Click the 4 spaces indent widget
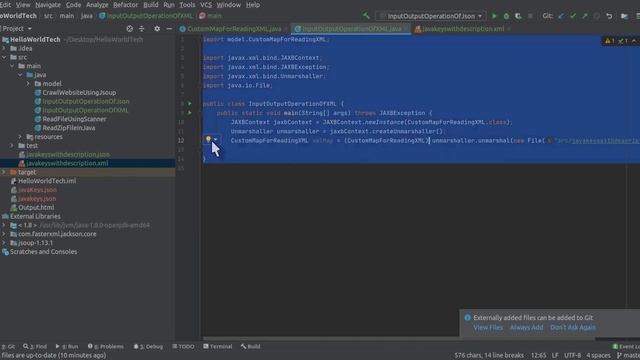Image resolution: width=640 pixels, height=360 pixels. 598,355
